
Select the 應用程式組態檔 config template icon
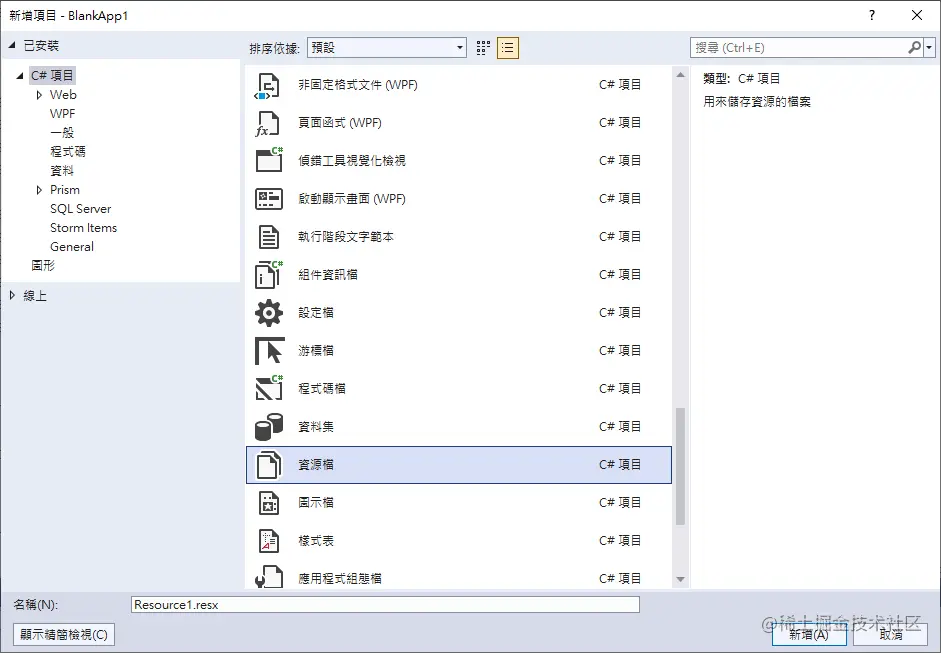point(268,577)
